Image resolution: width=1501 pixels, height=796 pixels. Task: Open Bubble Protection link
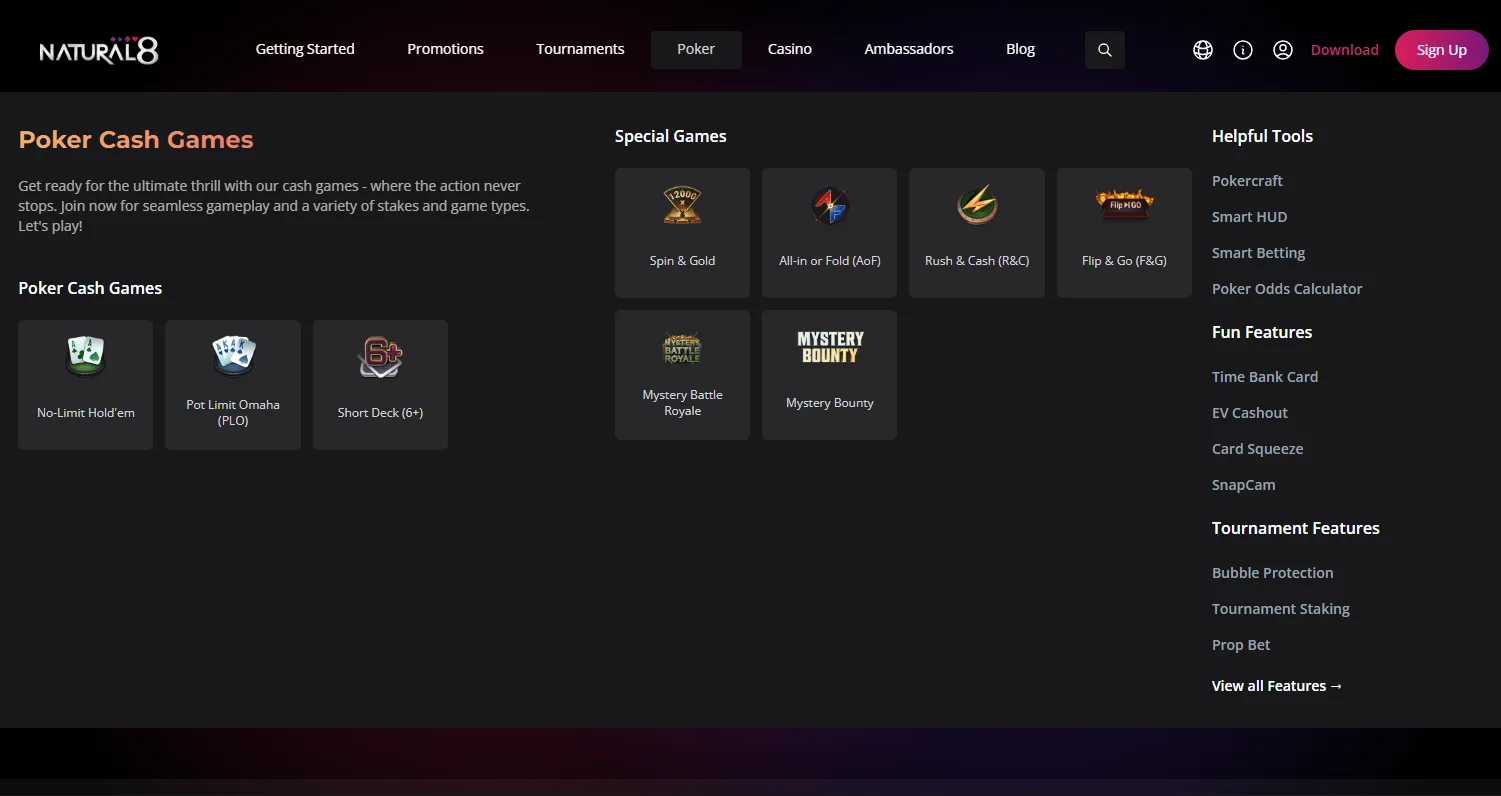pos(1272,573)
